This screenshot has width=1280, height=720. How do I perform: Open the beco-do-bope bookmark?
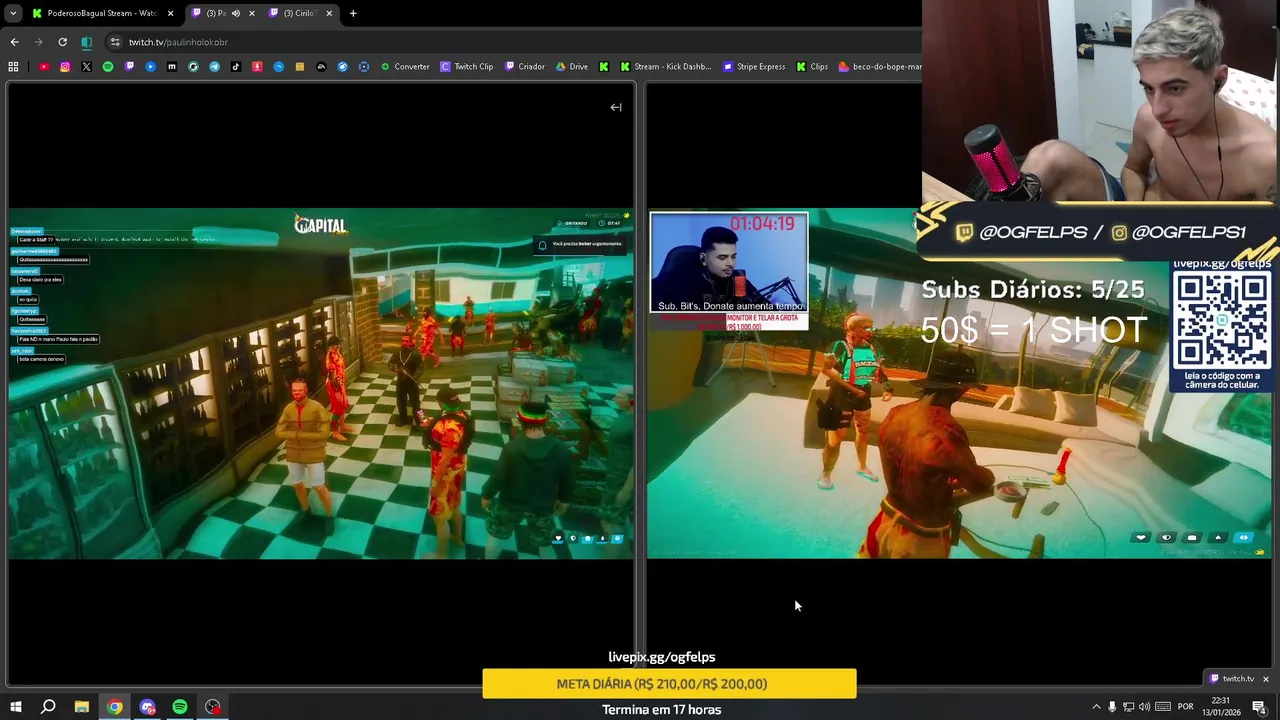point(880,67)
